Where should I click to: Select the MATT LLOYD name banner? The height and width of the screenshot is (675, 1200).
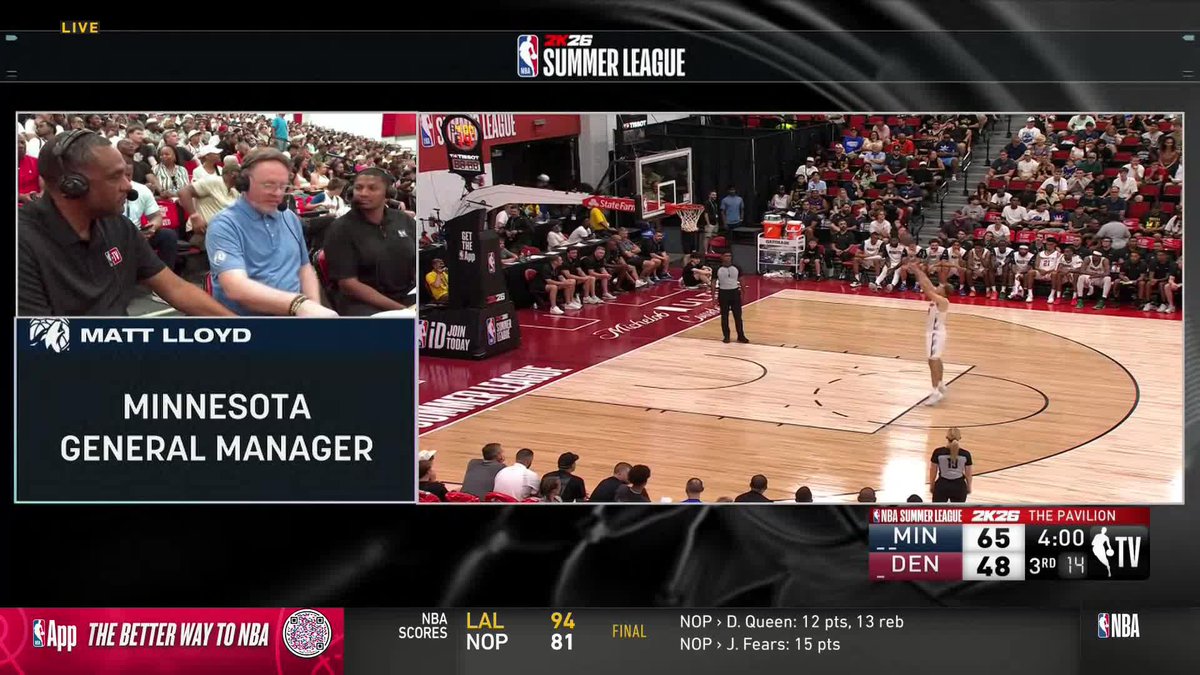(216, 335)
